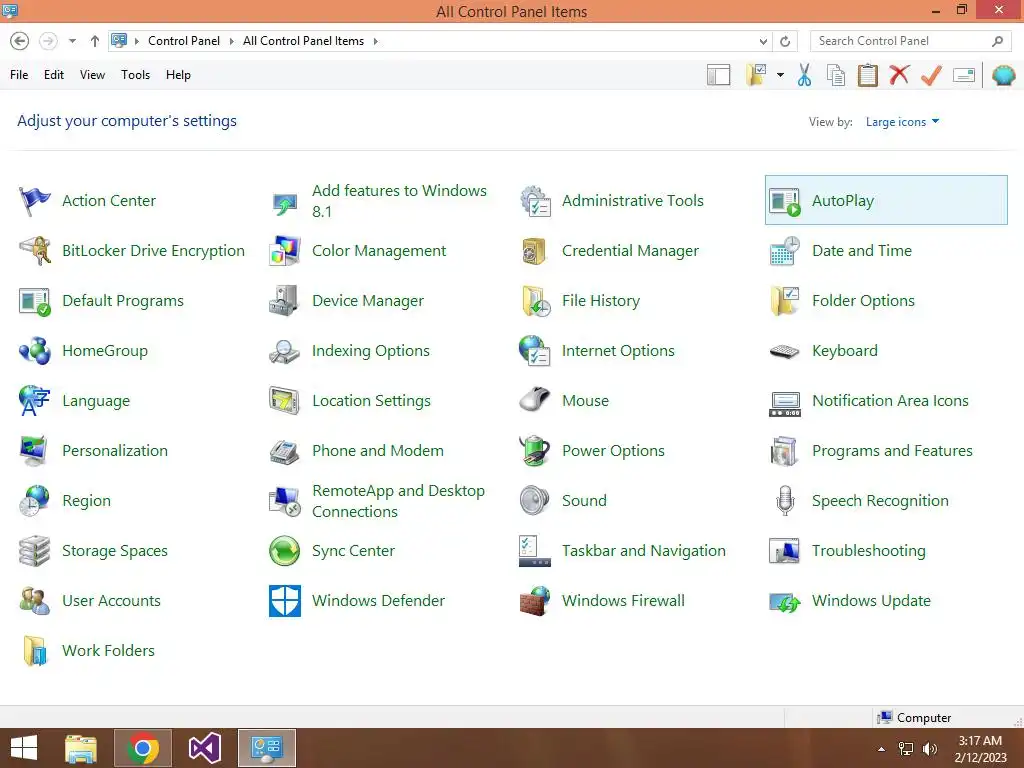Open the Folder Options link
This screenshot has height=768, width=1024.
pos(863,301)
